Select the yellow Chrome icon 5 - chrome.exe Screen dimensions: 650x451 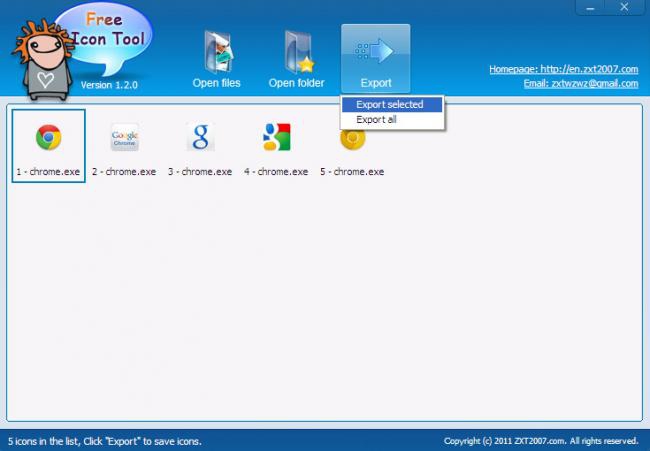[352, 146]
